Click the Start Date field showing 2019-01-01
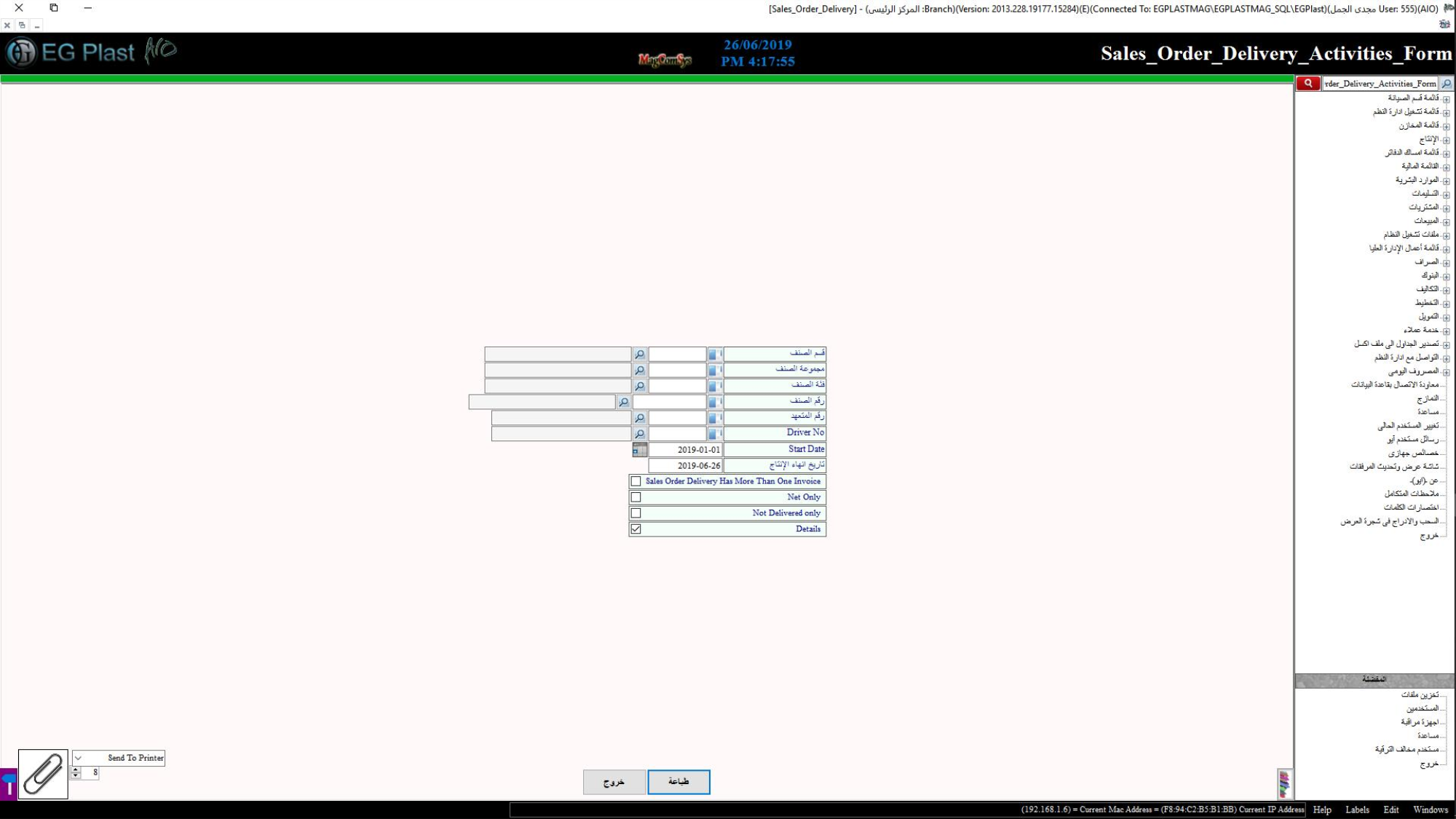The height and width of the screenshot is (819, 1456). [x=685, y=450]
